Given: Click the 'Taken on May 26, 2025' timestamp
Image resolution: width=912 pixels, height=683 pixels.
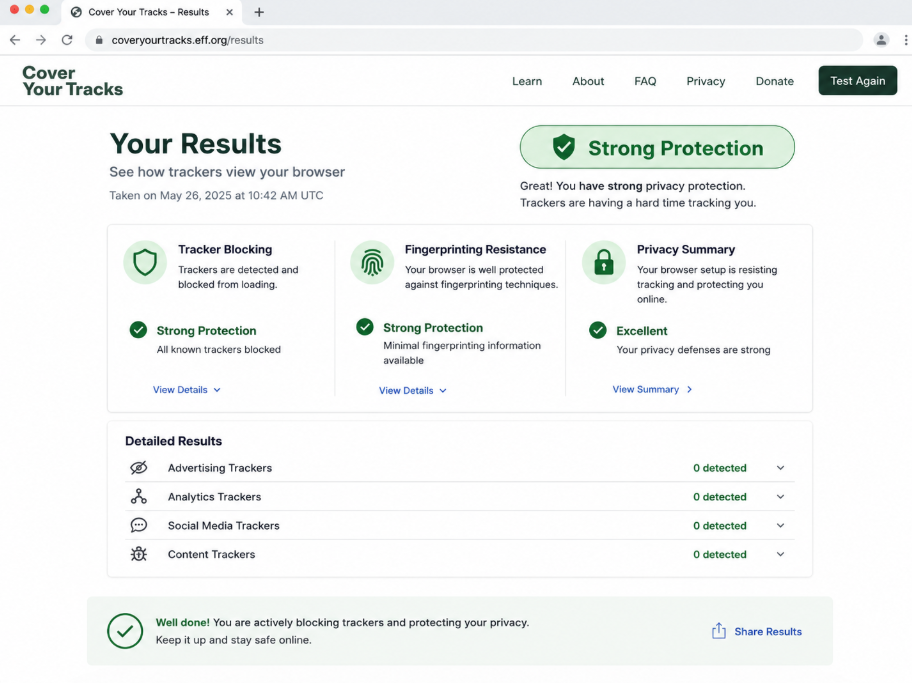Looking at the screenshot, I should (x=216, y=195).
